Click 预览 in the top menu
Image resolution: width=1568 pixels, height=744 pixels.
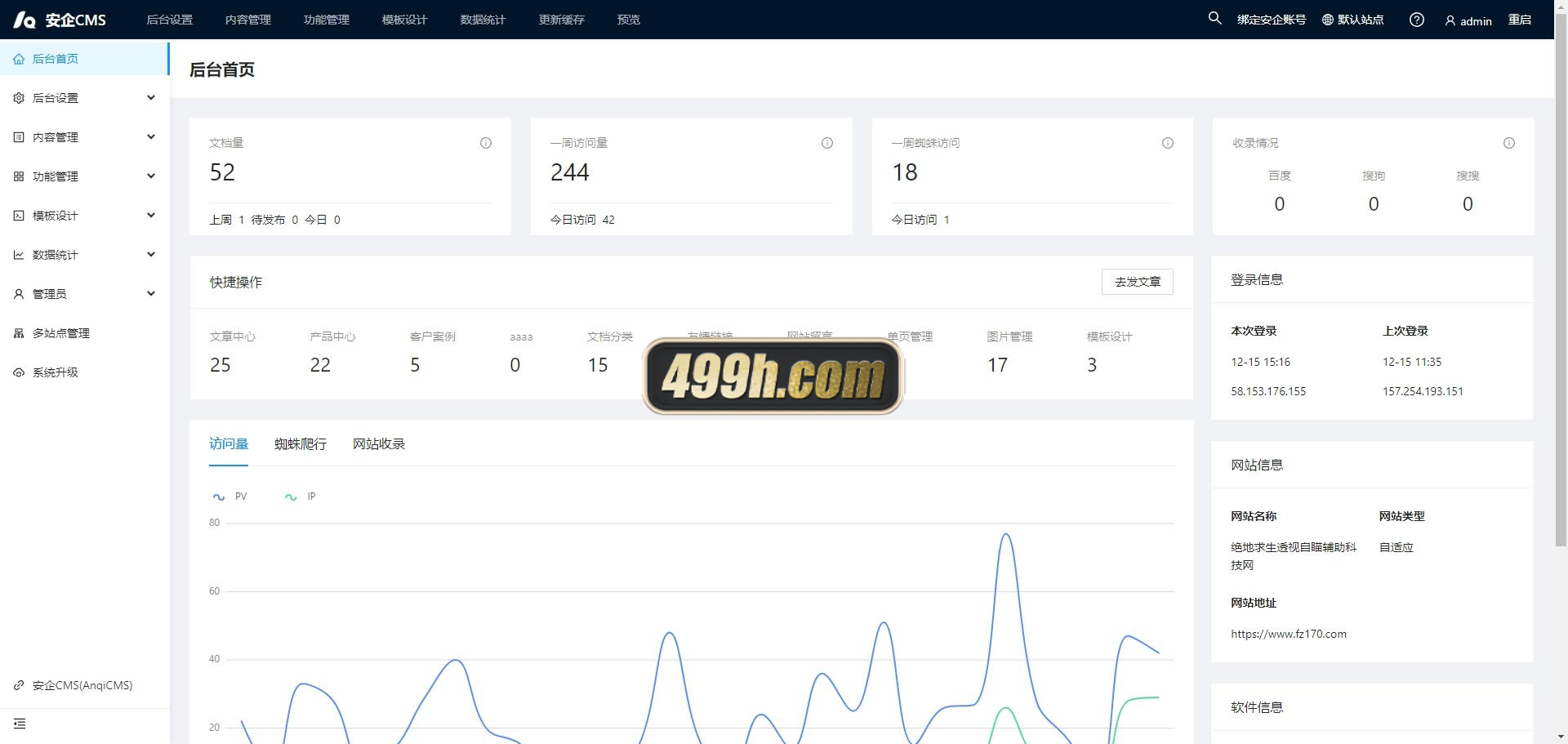pyautogui.click(x=629, y=20)
